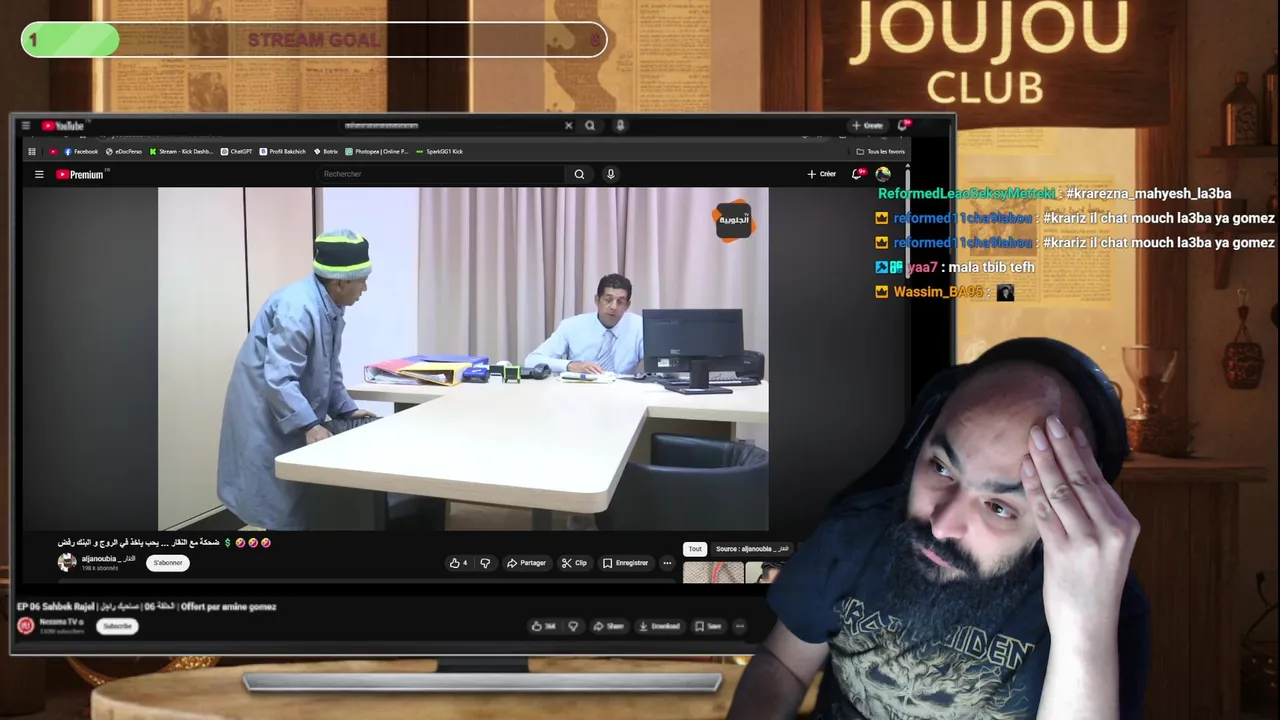Click the Share button in the lower video row

[608, 626]
